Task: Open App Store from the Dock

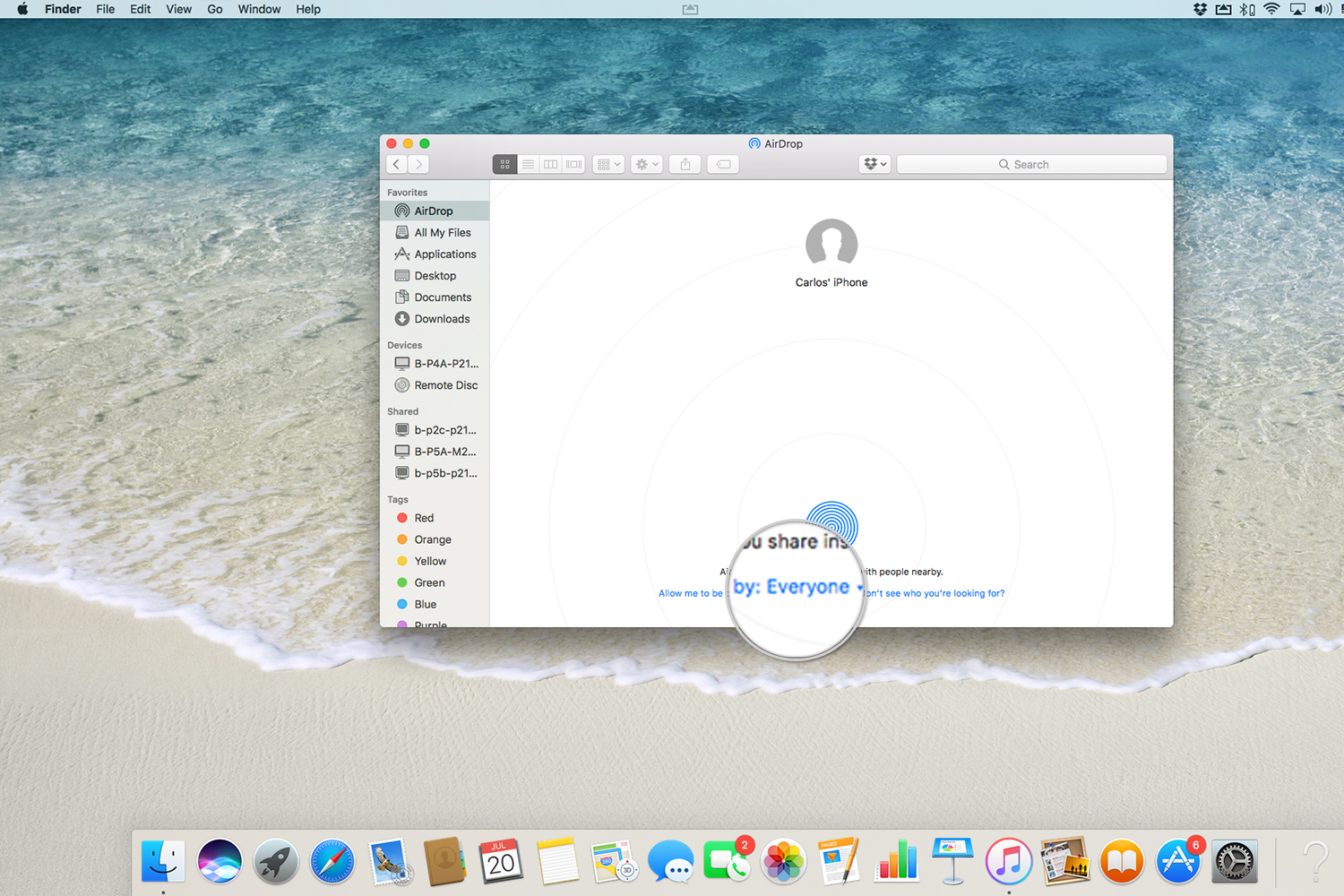Action: click(1178, 862)
